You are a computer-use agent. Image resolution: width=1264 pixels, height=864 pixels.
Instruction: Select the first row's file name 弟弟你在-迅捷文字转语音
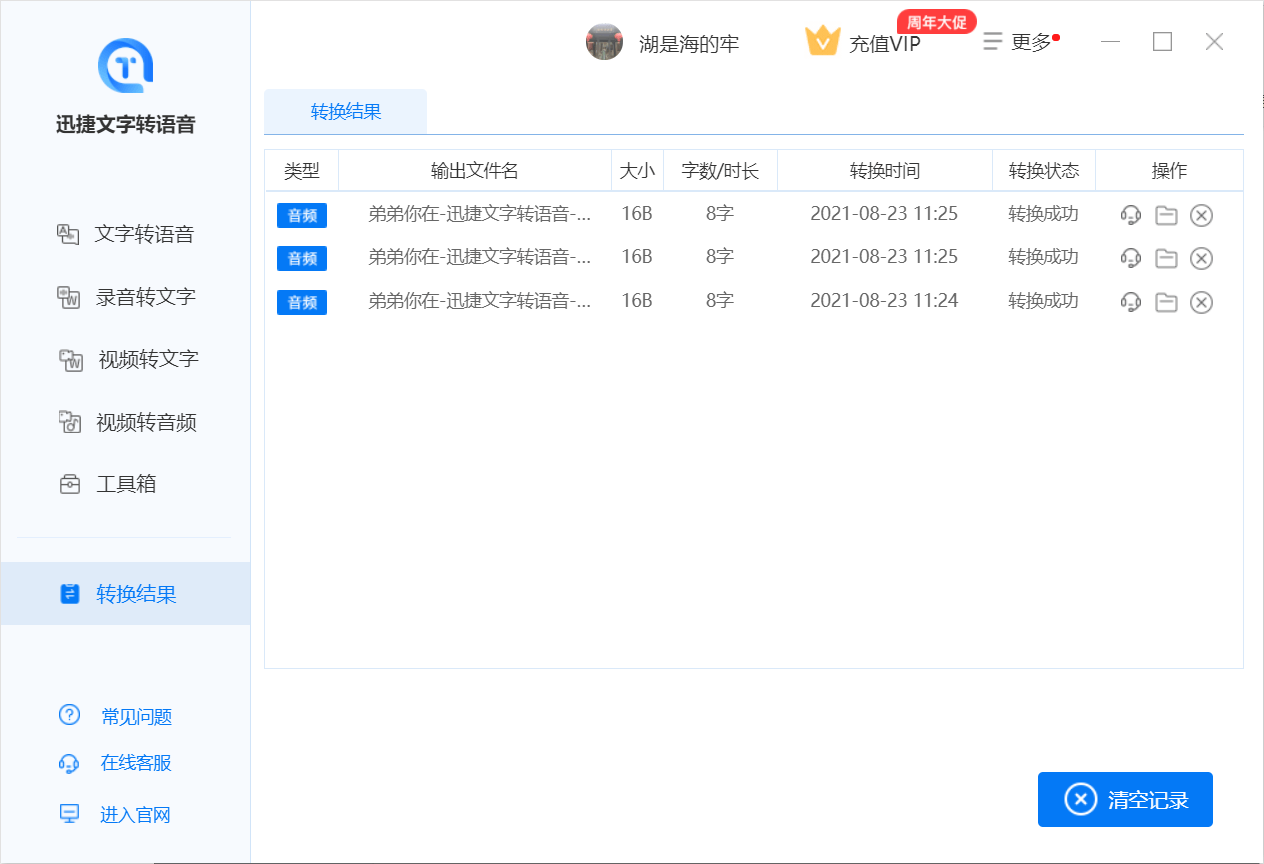point(480,213)
